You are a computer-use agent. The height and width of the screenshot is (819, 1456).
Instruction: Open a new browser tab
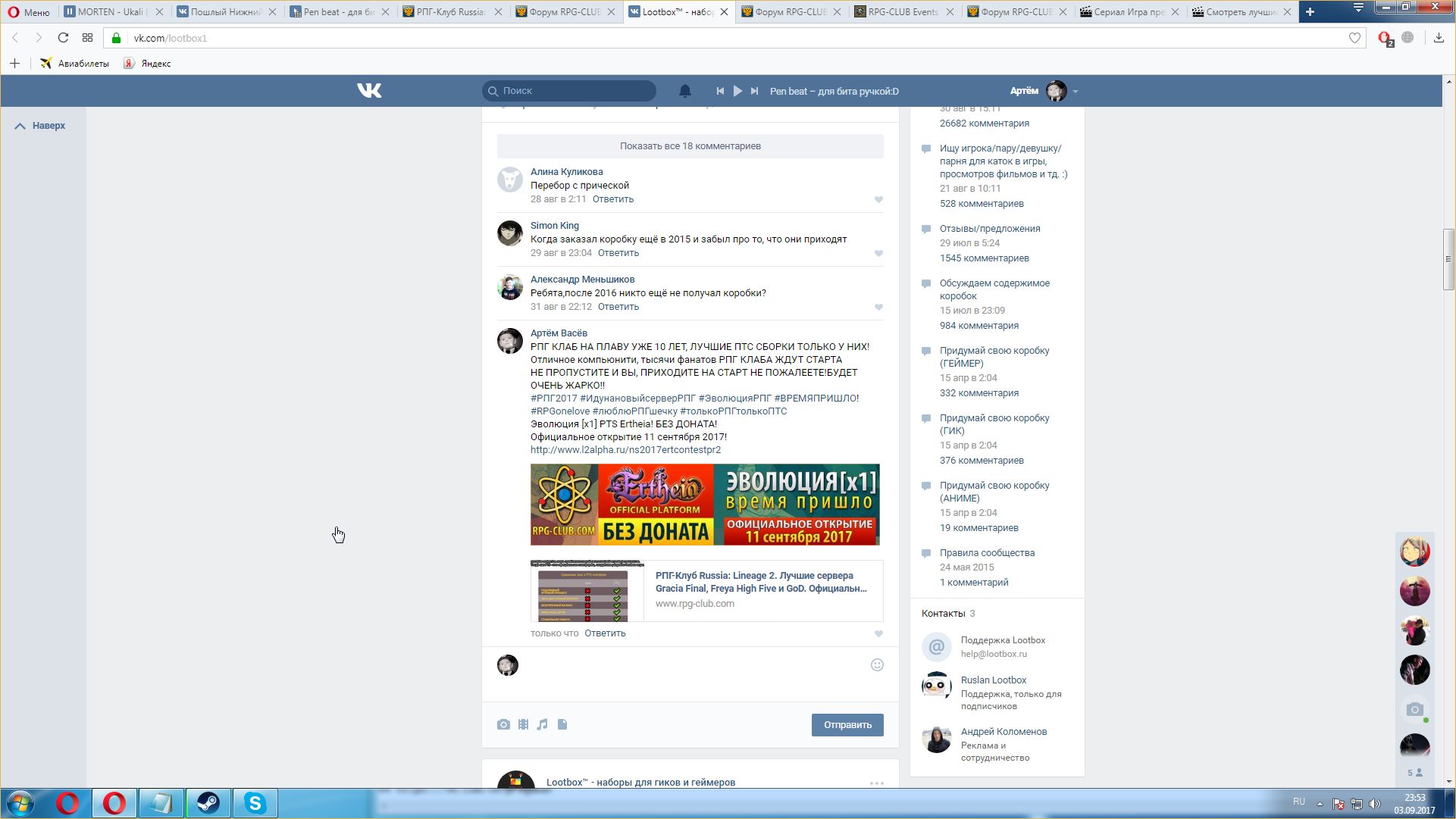[x=1310, y=11]
